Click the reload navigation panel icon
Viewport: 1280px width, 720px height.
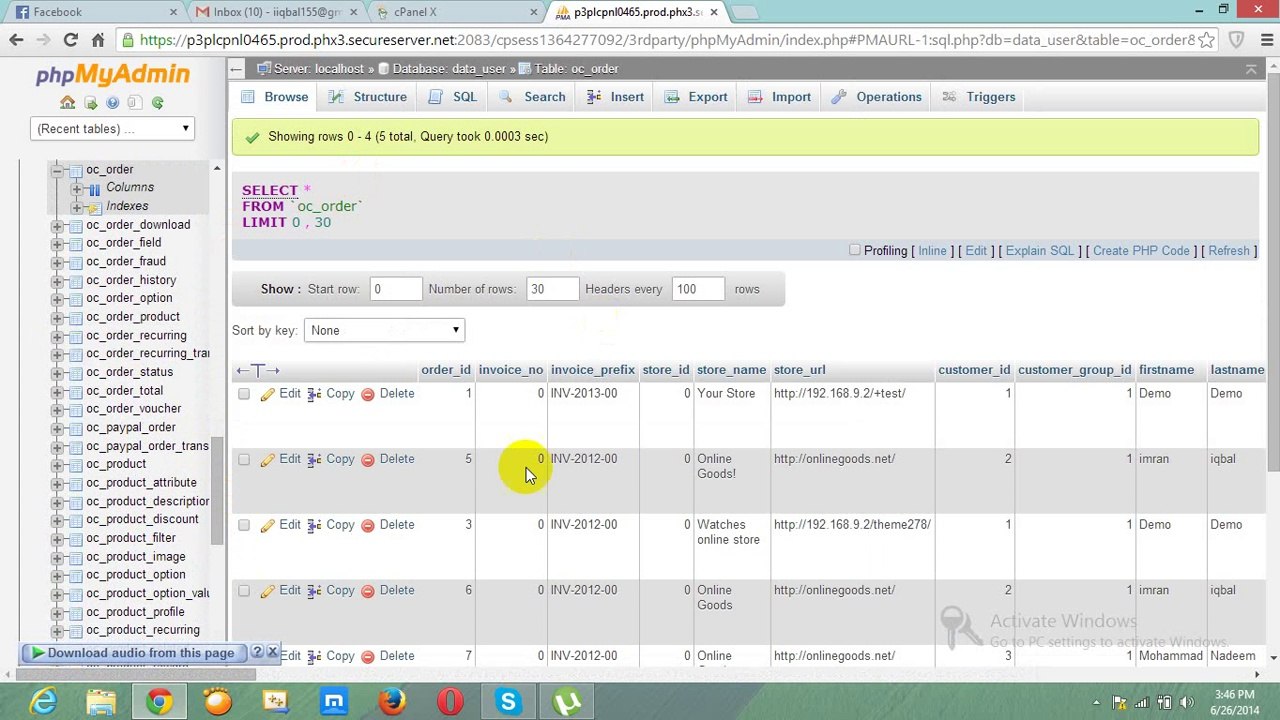tap(157, 103)
